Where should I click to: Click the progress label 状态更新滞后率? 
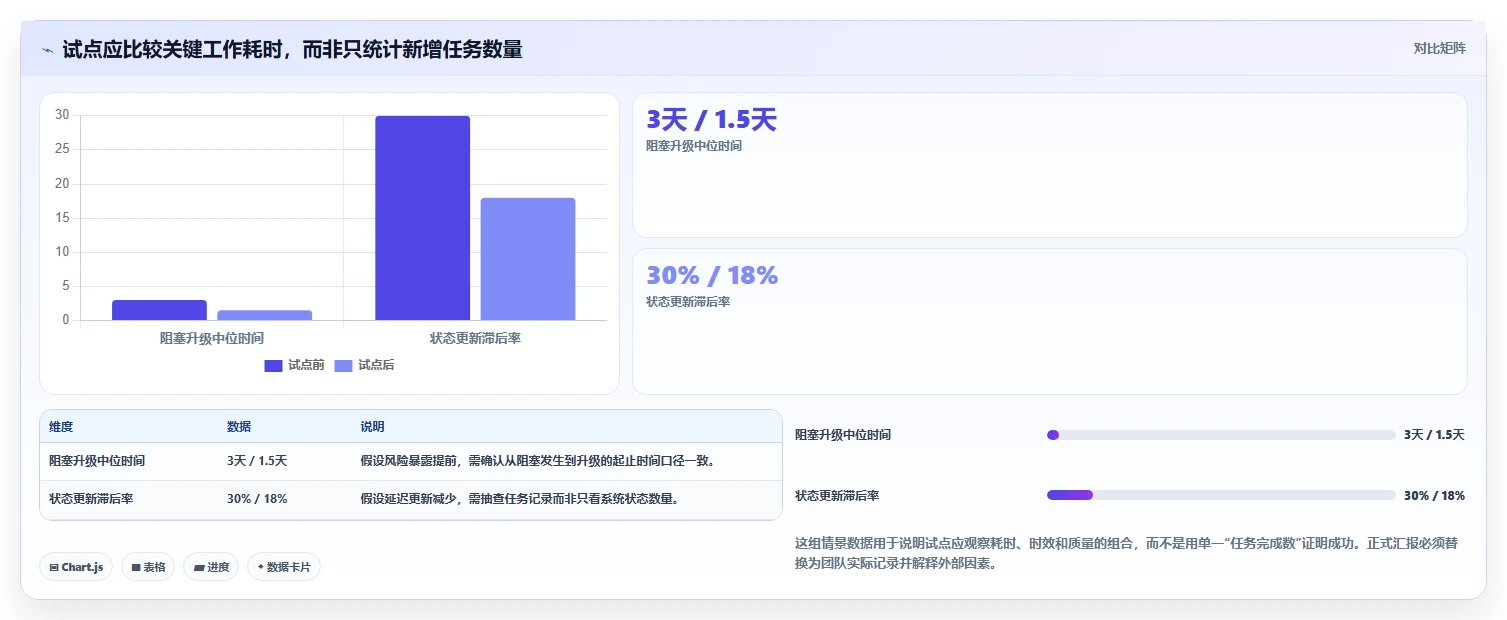[837, 495]
